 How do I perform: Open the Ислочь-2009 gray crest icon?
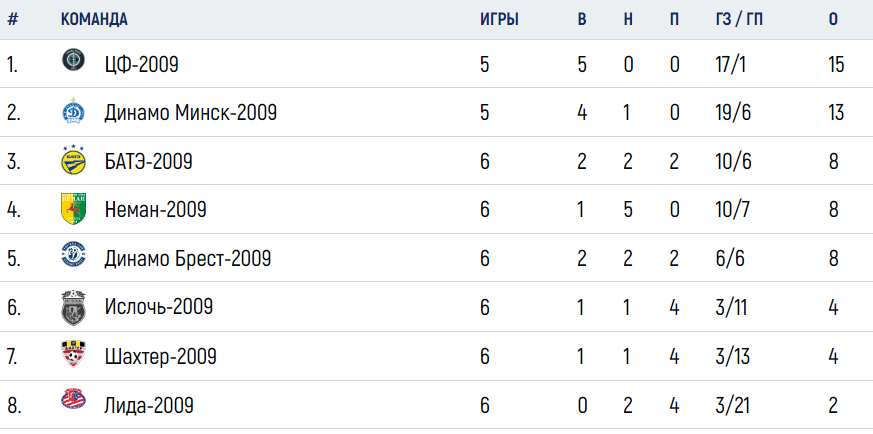point(73,307)
